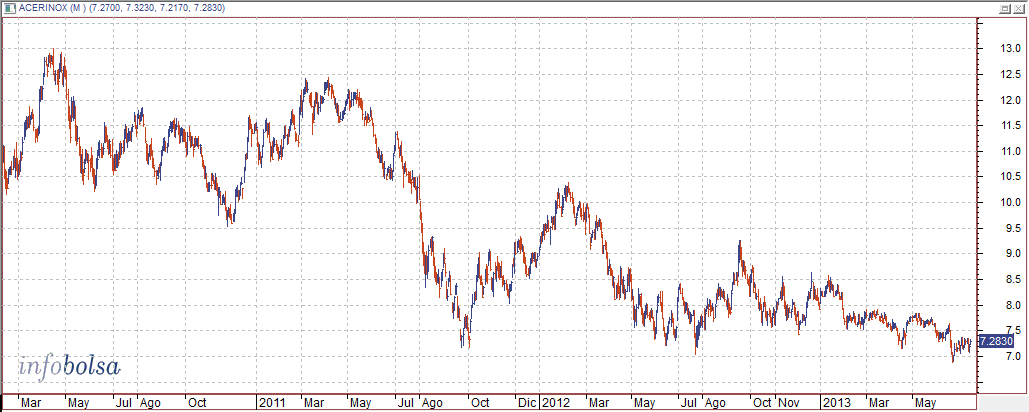Select the 2012 year label on time axis
This screenshot has width=1029, height=412.
555,402
